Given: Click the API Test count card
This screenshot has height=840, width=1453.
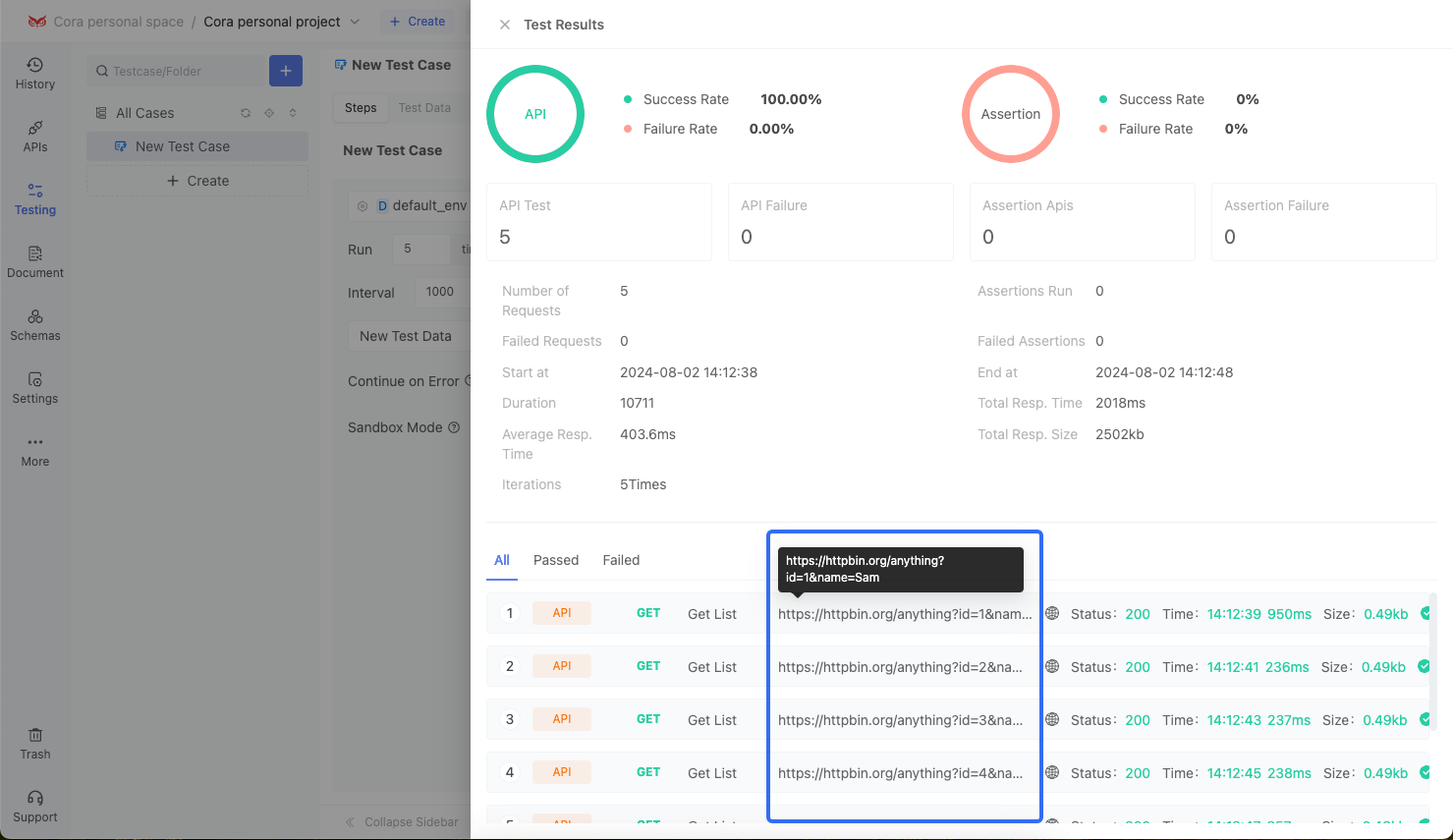Looking at the screenshot, I should click(599, 222).
